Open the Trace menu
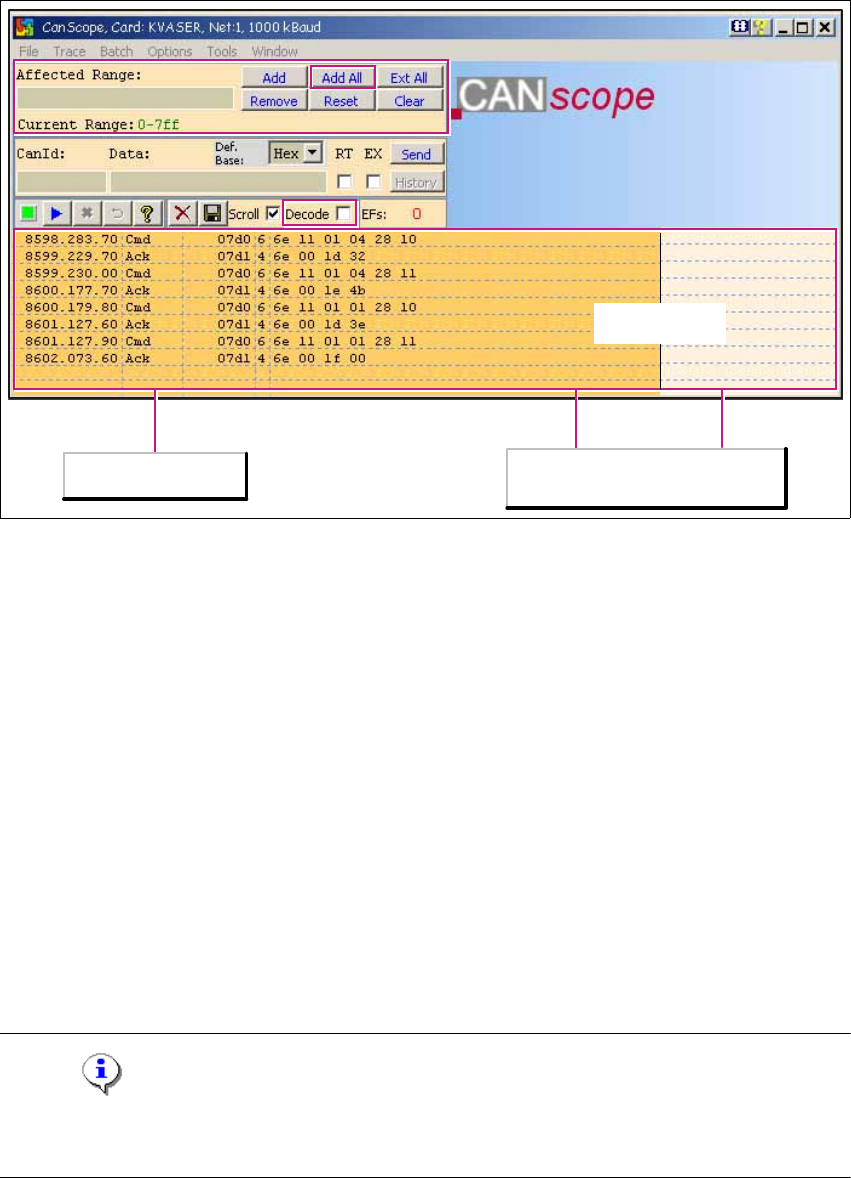Screen dimensions: 851x1178 (x=69, y=51)
